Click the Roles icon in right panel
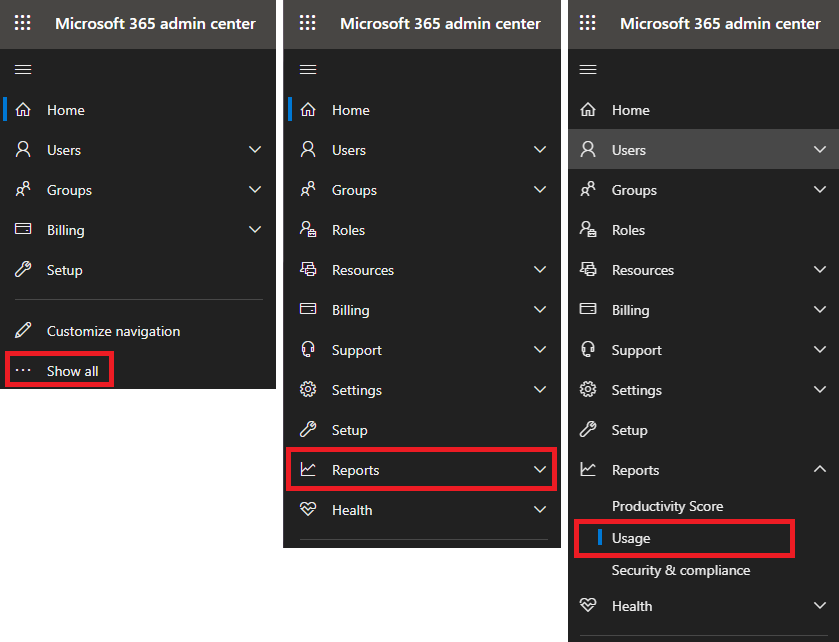Screen dimensions: 839x642 [x=588, y=230]
